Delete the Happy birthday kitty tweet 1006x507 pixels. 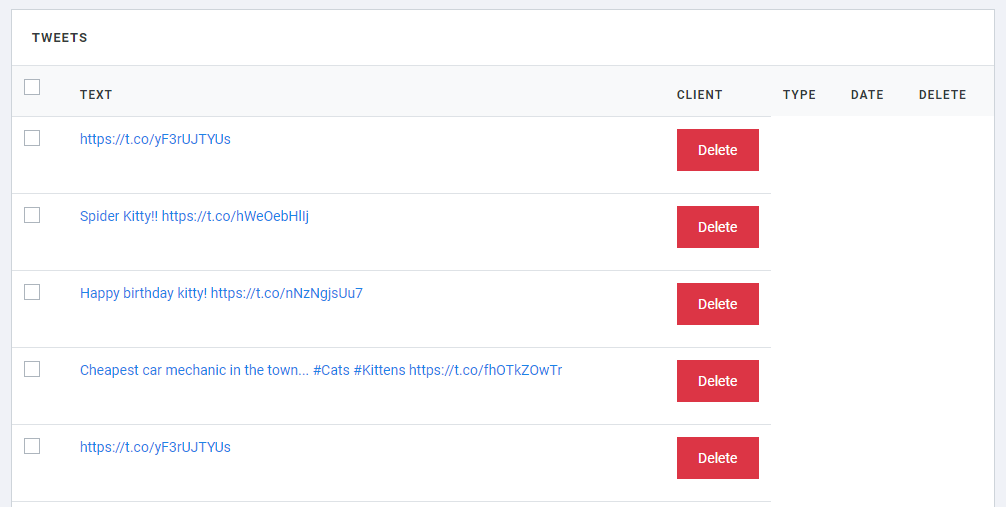tap(717, 304)
